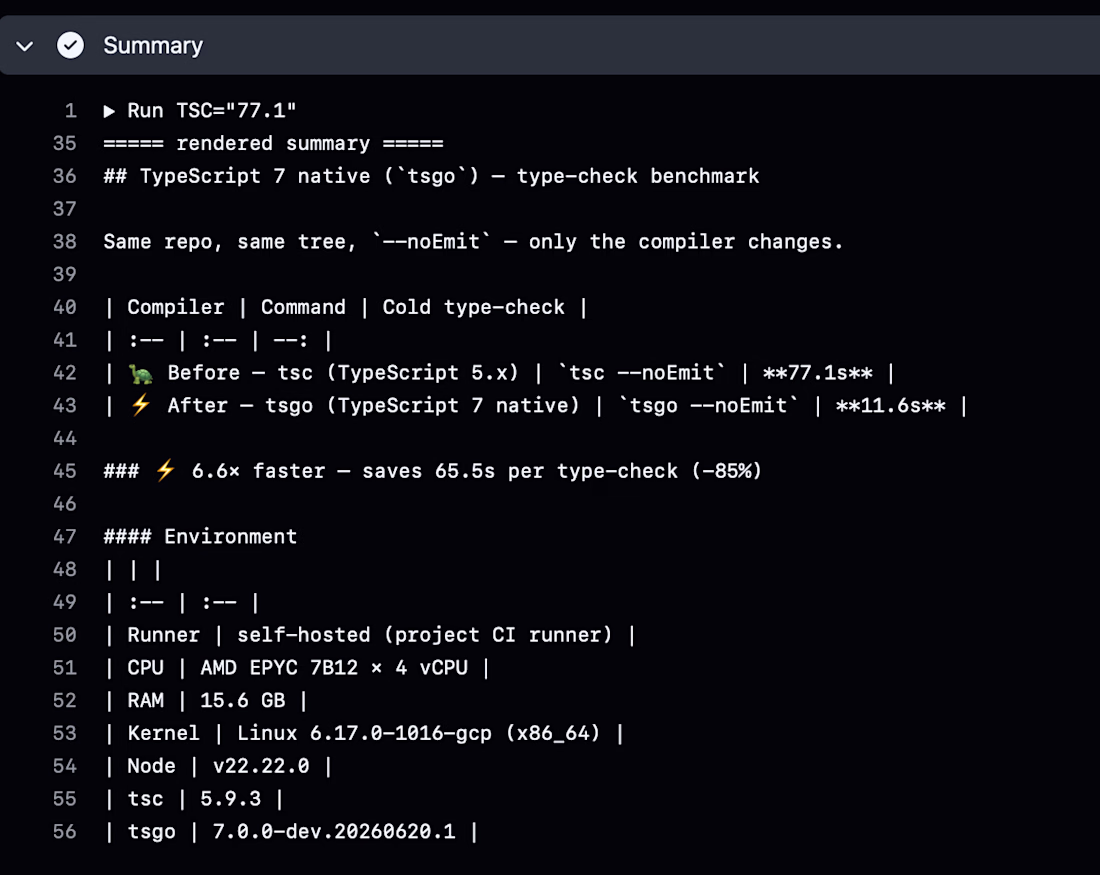The width and height of the screenshot is (1100, 875).
Task: Select line number 50
Action: pyautogui.click(x=65, y=635)
